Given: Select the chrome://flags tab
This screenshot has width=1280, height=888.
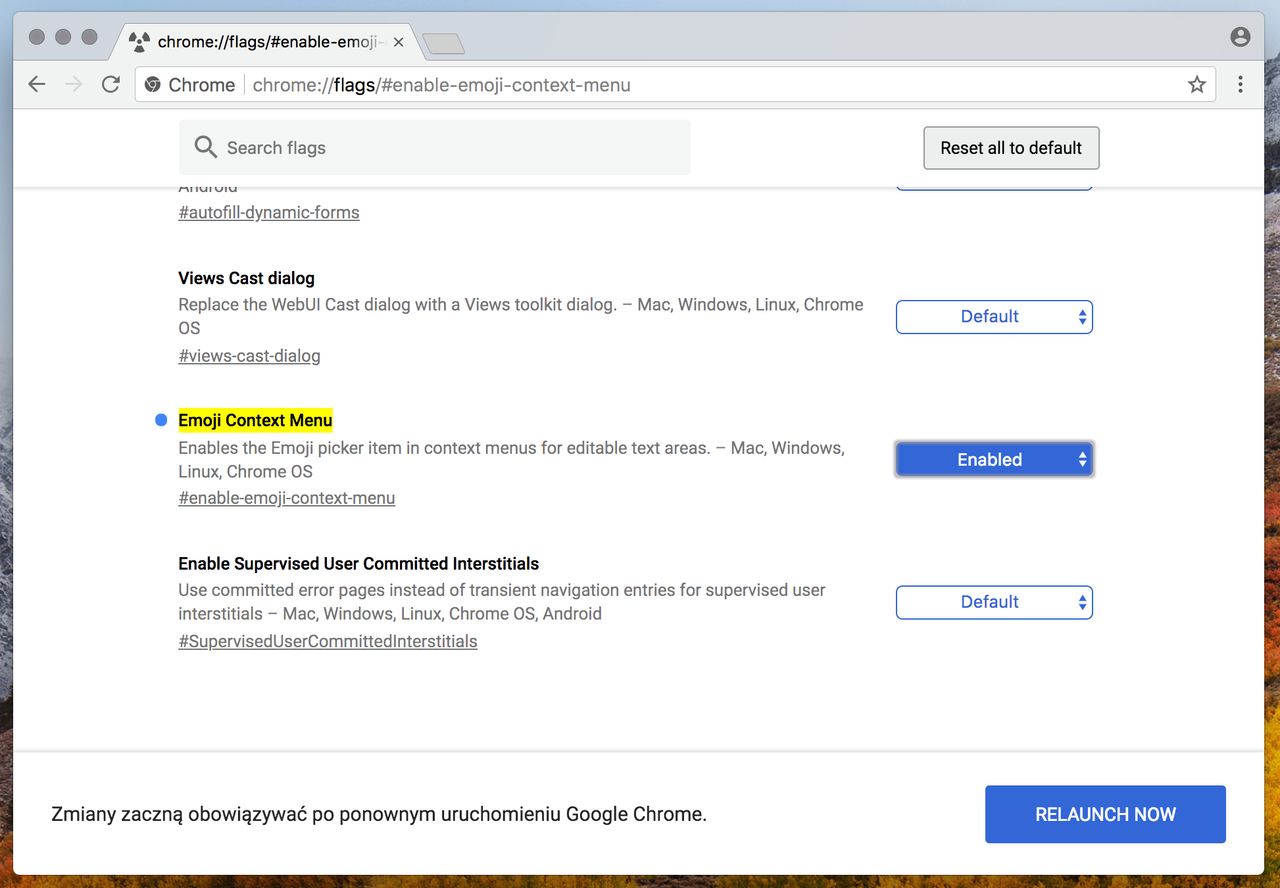Looking at the screenshot, I should pyautogui.click(x=266, y=43).
